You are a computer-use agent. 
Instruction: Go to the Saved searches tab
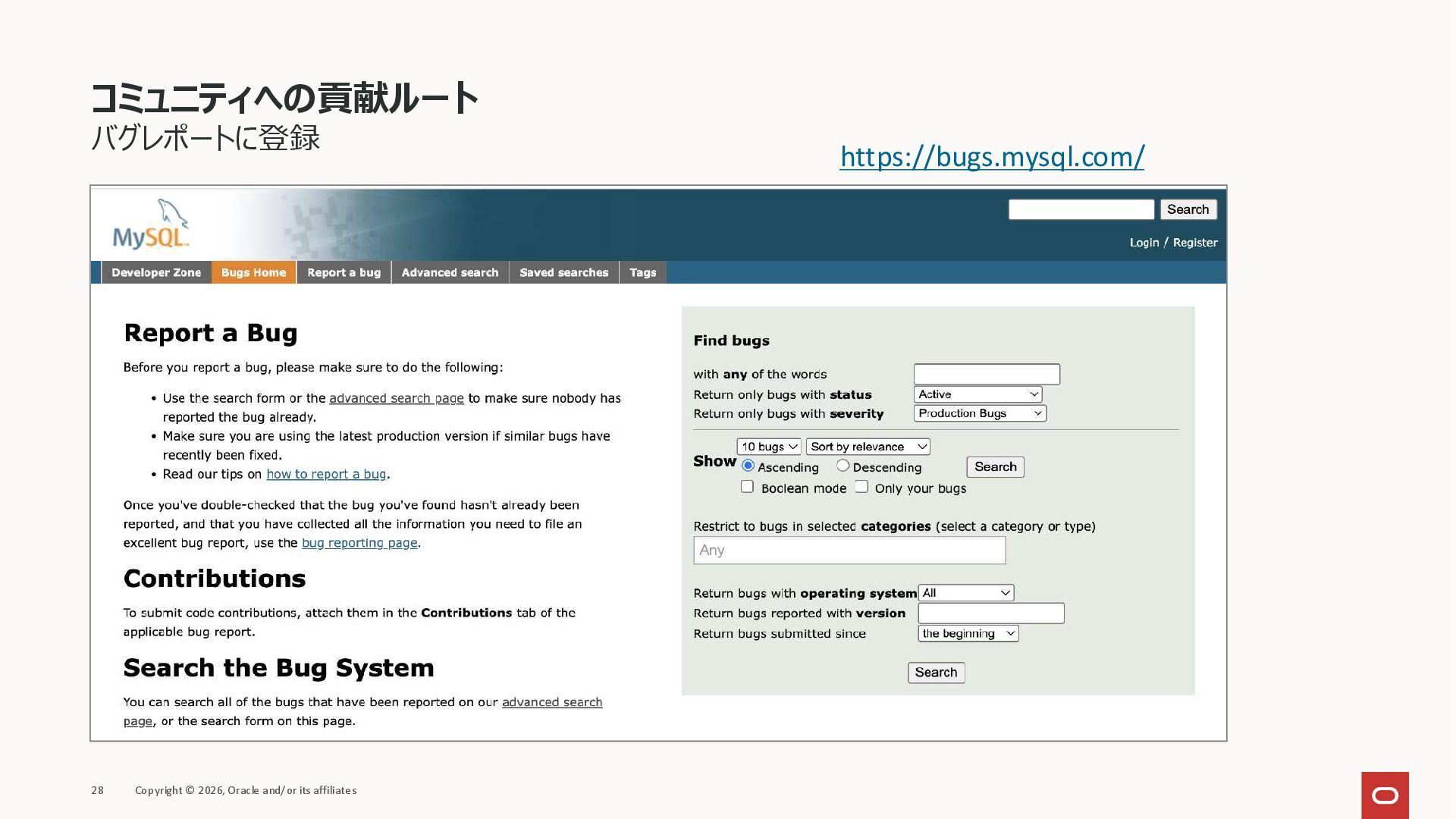coord(563,272)
